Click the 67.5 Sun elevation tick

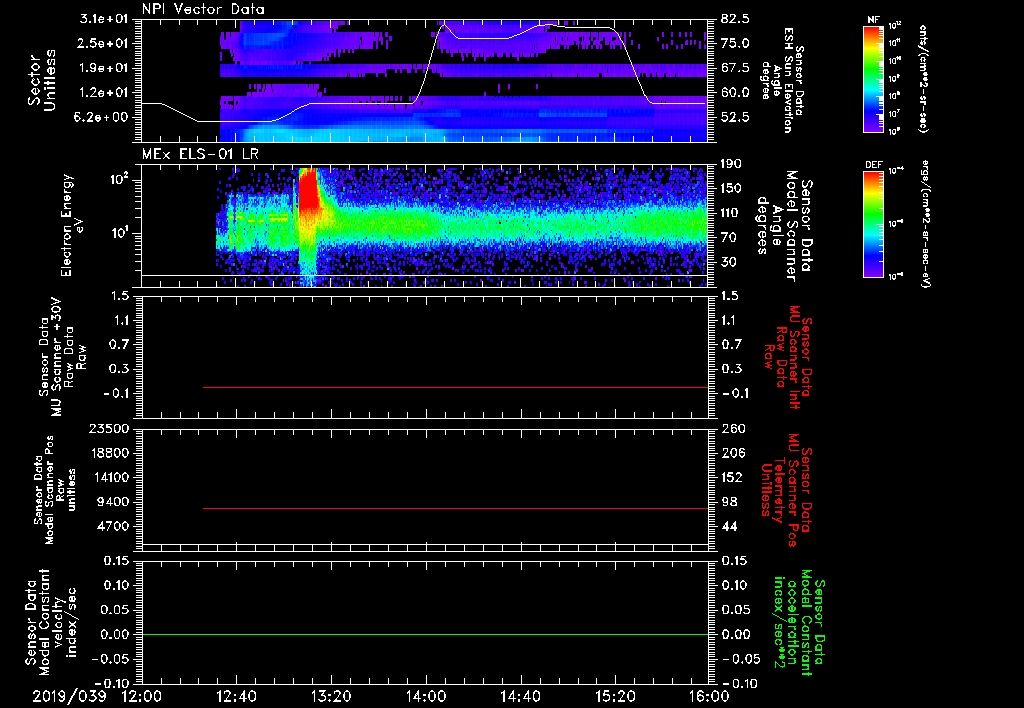click(x=735, y=68)
